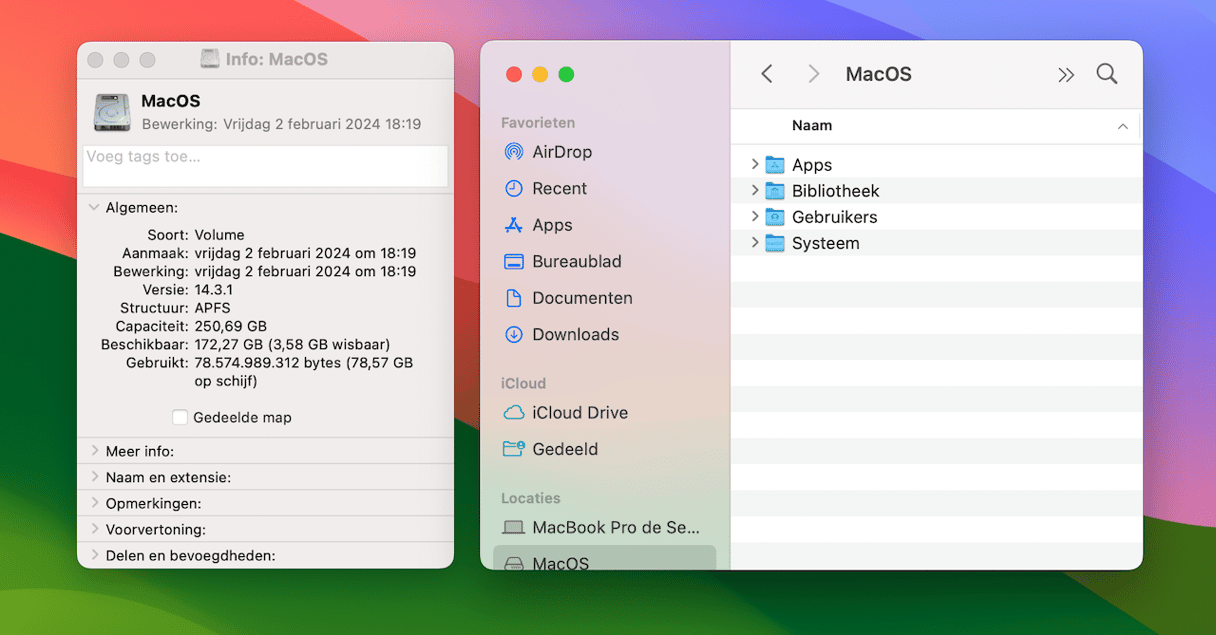Click the Info window close button

[95, 60]
